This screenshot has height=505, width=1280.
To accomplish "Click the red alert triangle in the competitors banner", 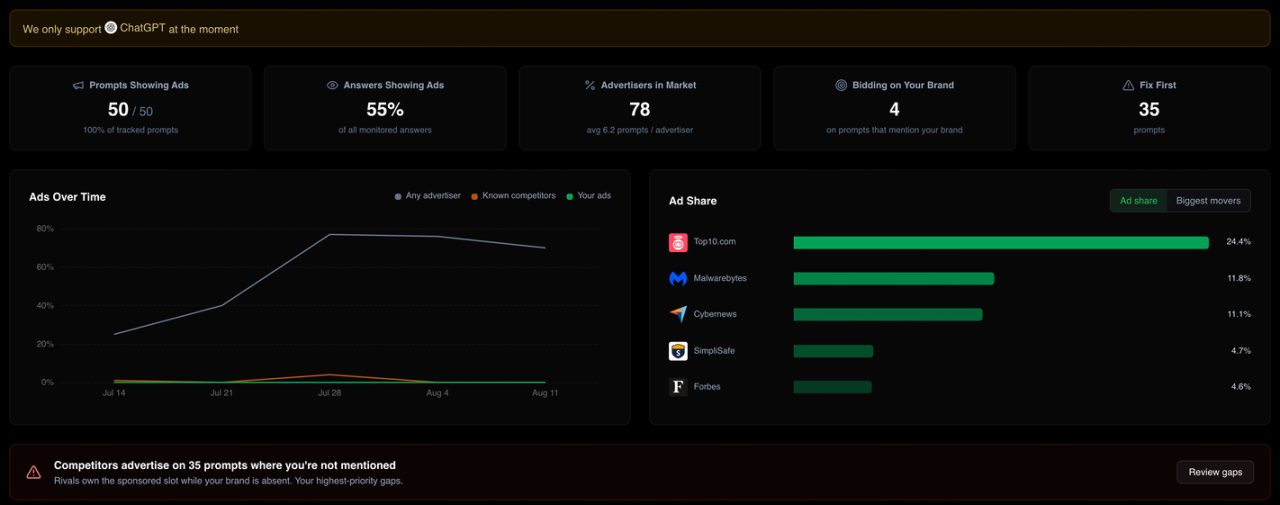I will 34,472.
